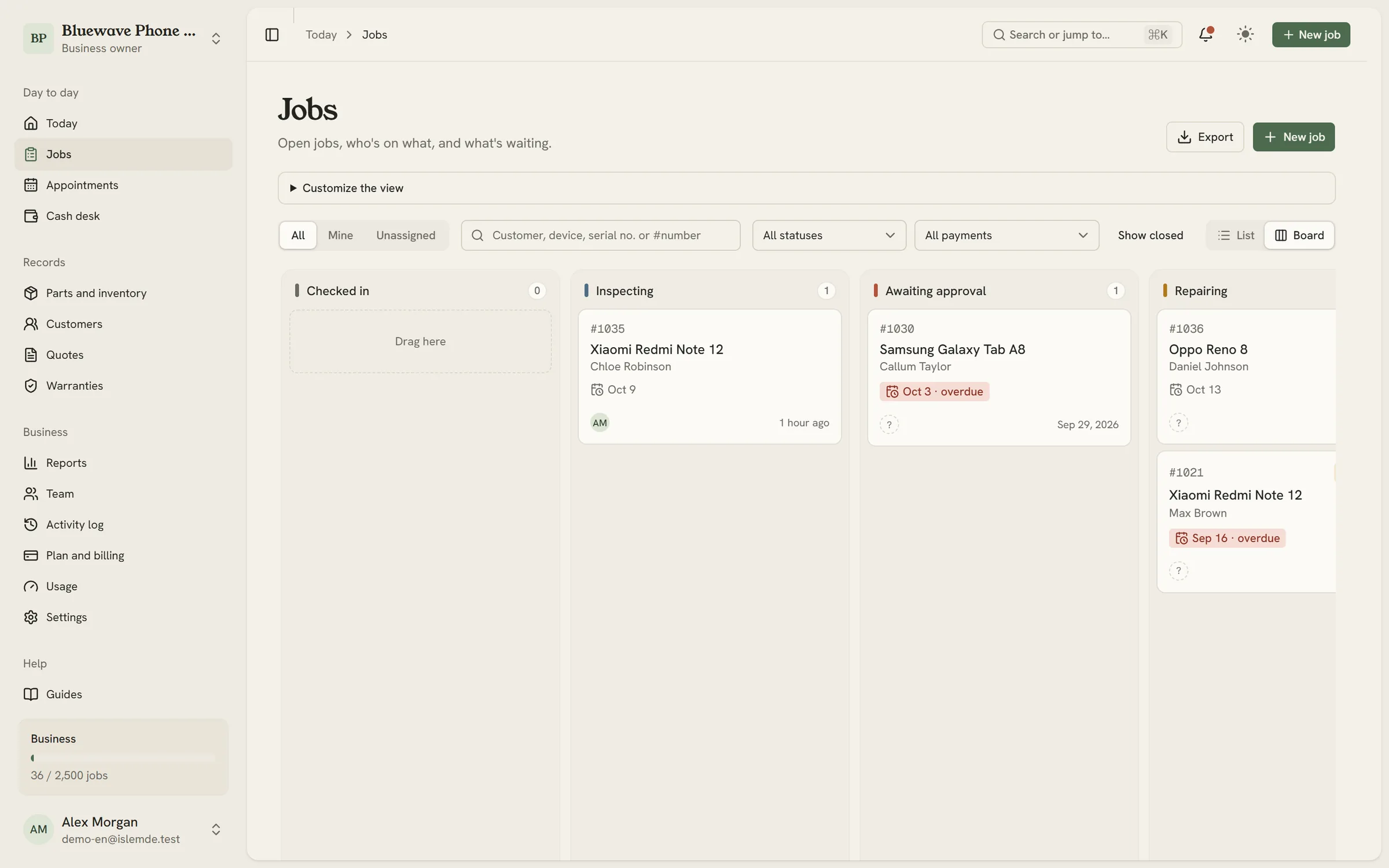Viewport: 1389px width, 868px height.
Task: Select the Mine jobs tab
Action: (340, 235)
